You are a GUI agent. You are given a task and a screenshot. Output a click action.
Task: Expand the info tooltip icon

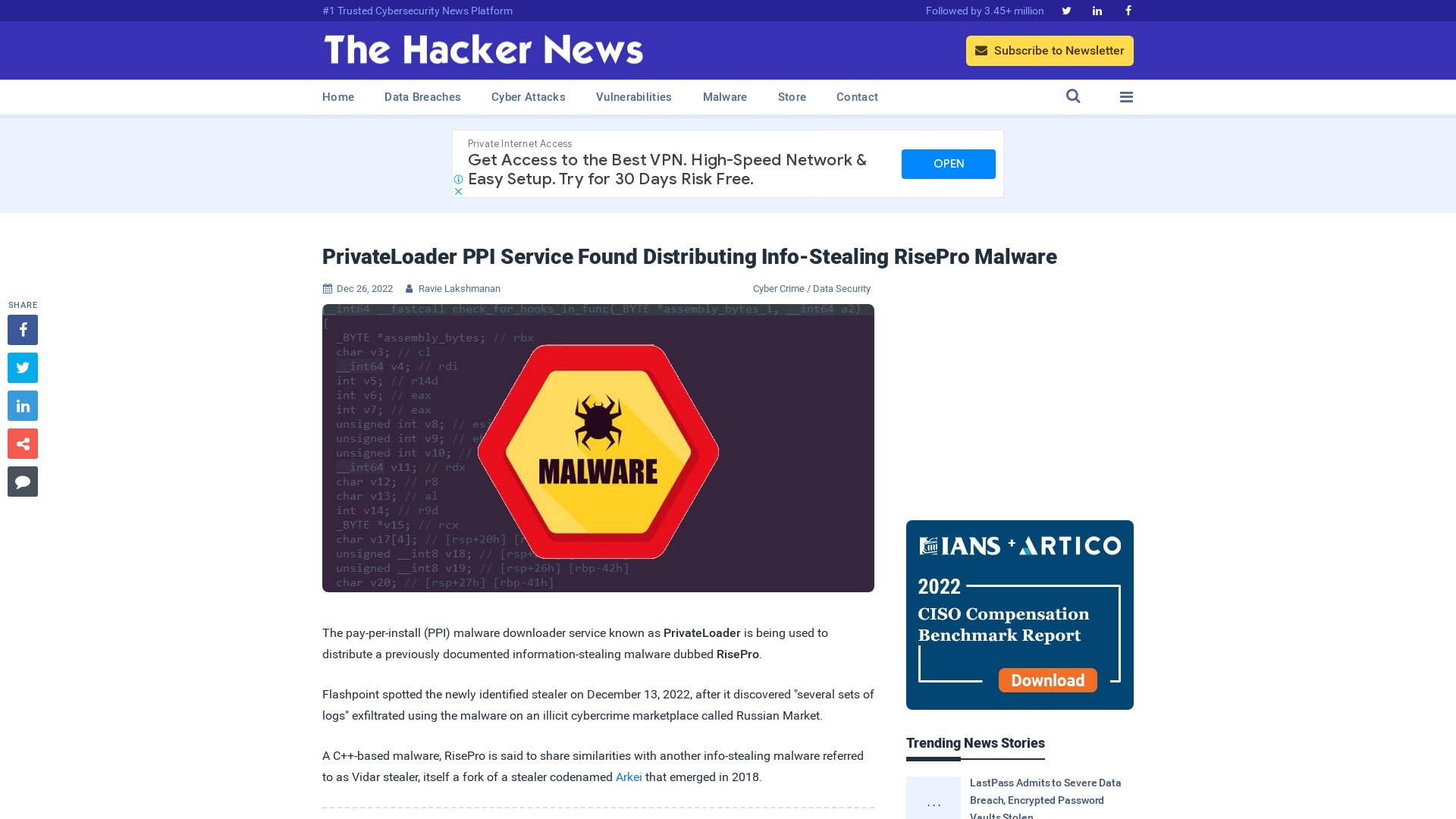(458, 179)
